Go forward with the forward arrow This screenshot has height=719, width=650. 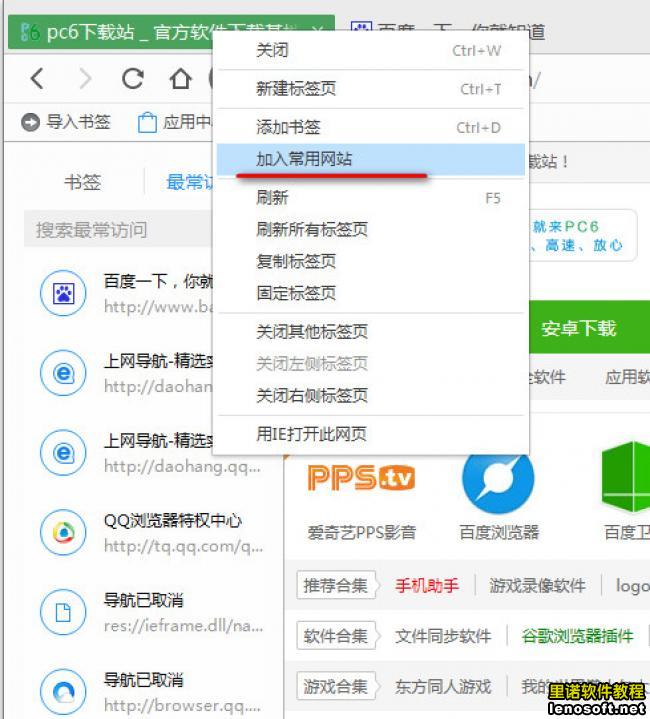[85, 78]
